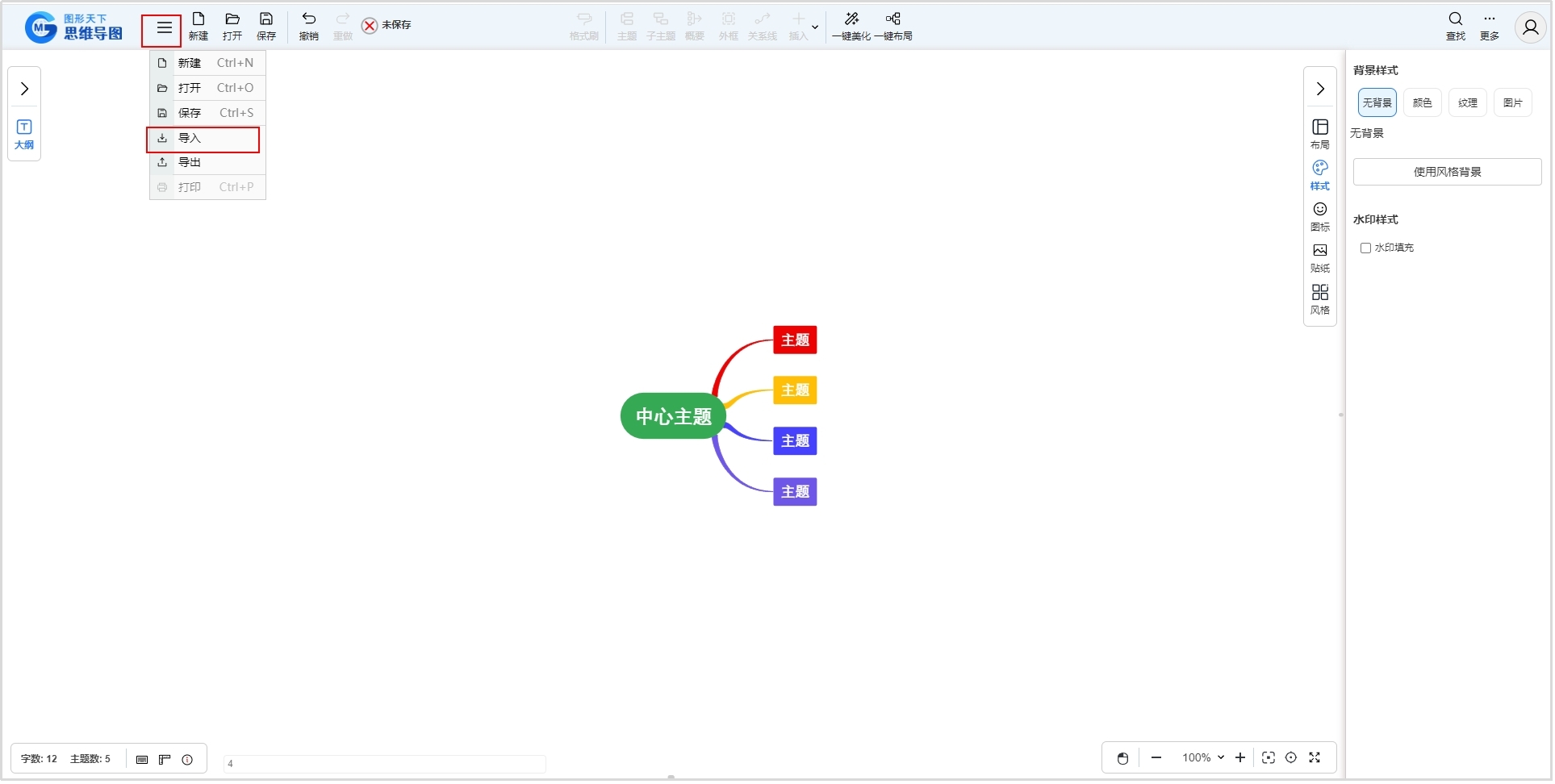Click the 主题数: 5 topic count

[x=90, y=760]
